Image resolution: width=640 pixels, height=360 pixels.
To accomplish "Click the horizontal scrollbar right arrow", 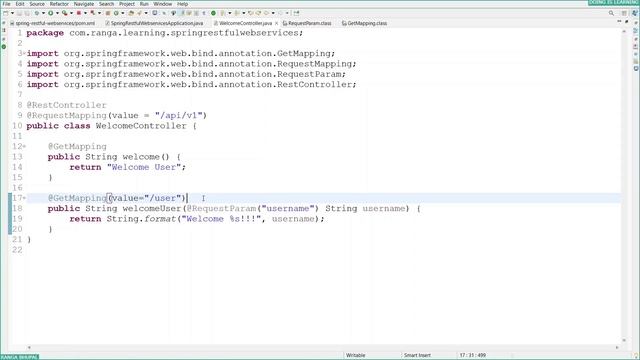I will (x=617, y=347).
